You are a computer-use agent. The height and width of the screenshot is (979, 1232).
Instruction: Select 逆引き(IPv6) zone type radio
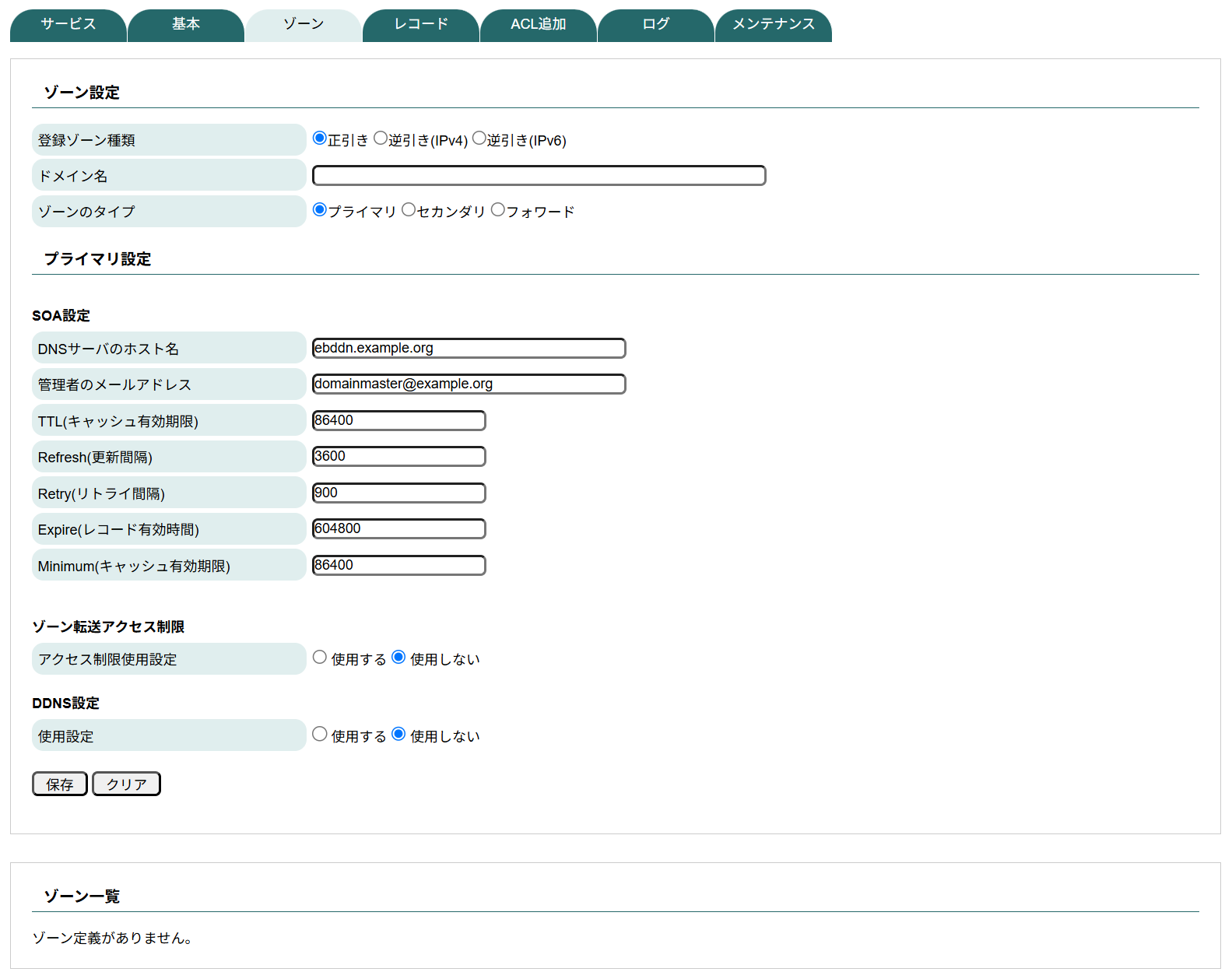pos(479,139)
